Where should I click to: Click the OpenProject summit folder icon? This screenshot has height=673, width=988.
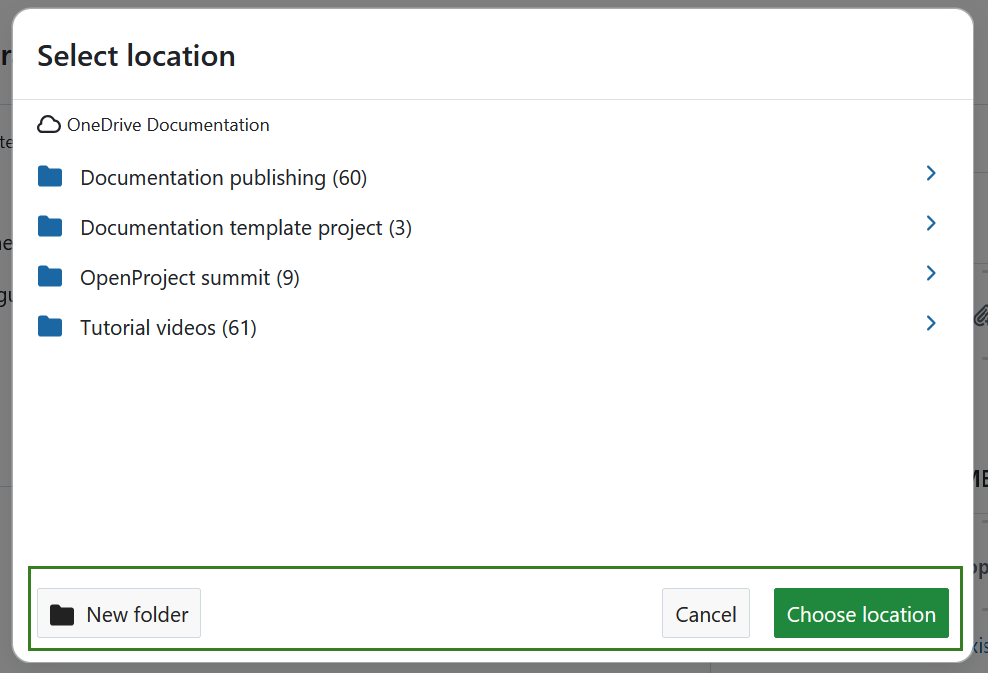click(50, 276)
